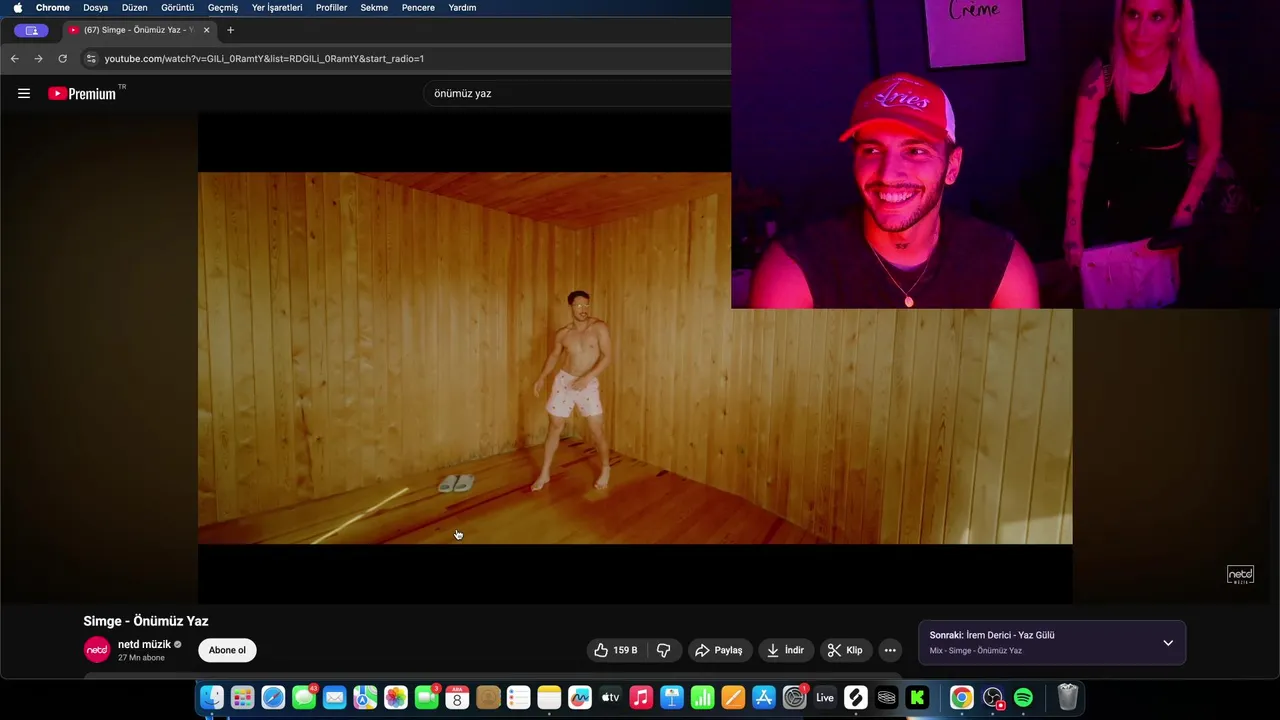Share the video with Paylaş

pyautogui.click(x=719, y=650)
